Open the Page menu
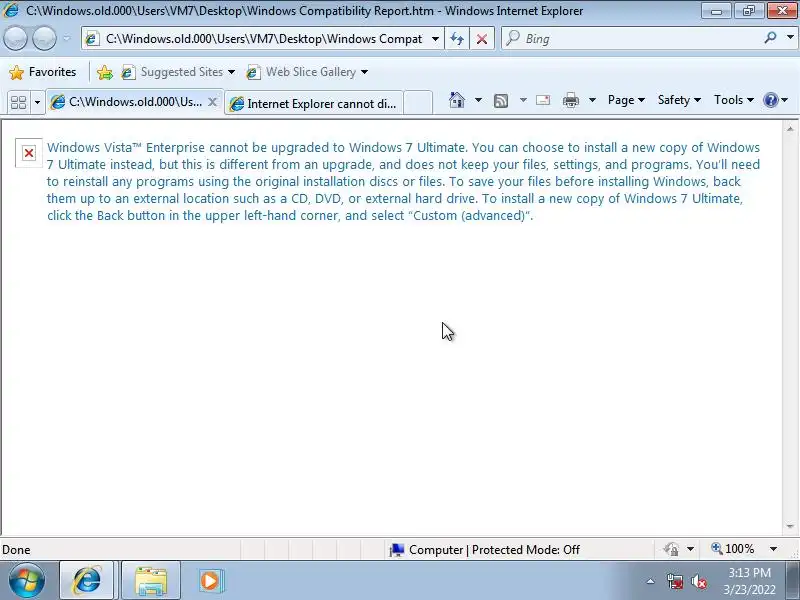Image resolution: width=800 pixels, height=600 pixels. pos(626,100)
